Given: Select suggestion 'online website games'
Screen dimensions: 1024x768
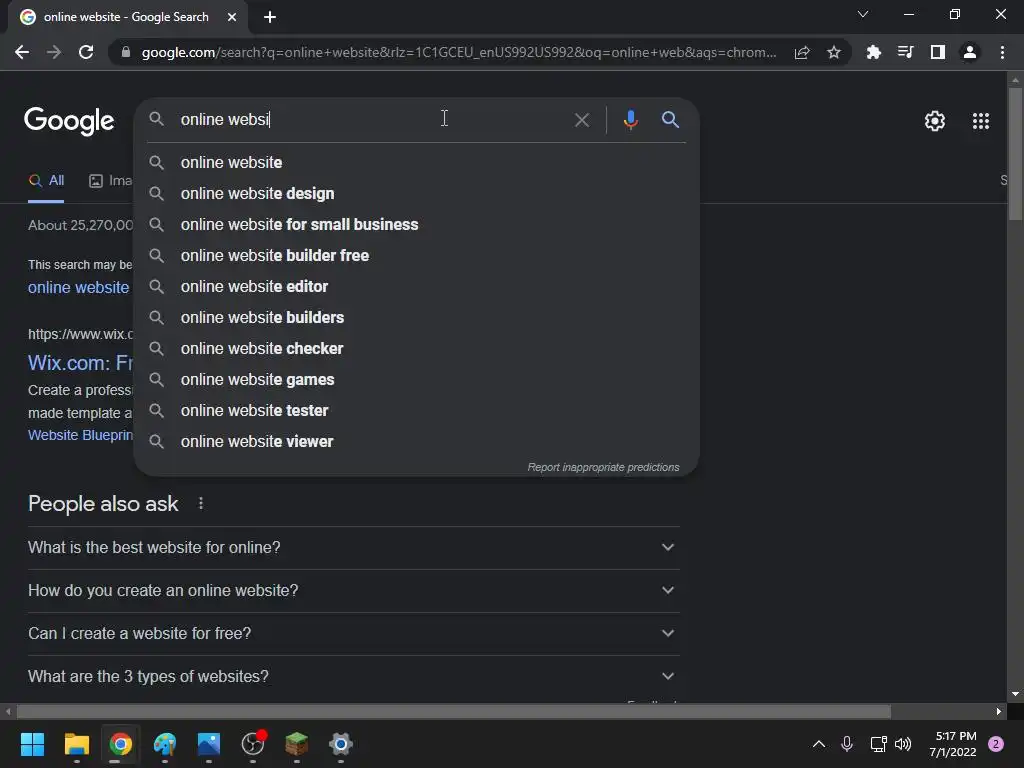Looking at the screenshot, I should pyautogui.click(x=417, y=379).
